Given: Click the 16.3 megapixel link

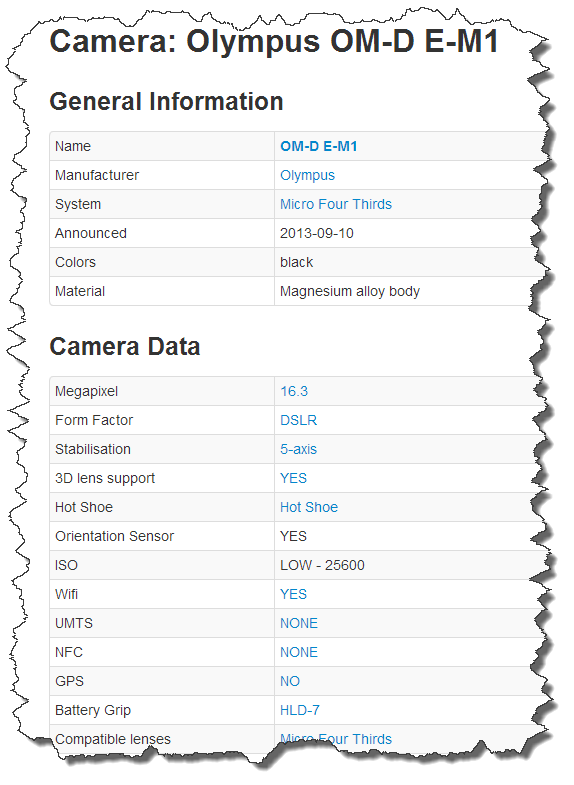Looking at the screenshot, I should pyautogui.click(x=294, y=391).
